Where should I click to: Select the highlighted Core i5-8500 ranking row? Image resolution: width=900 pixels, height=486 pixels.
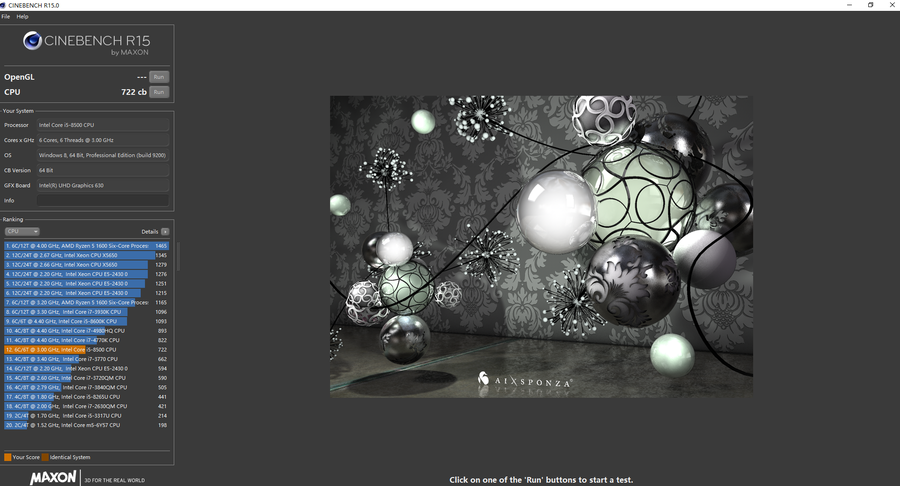click(80, 349)
